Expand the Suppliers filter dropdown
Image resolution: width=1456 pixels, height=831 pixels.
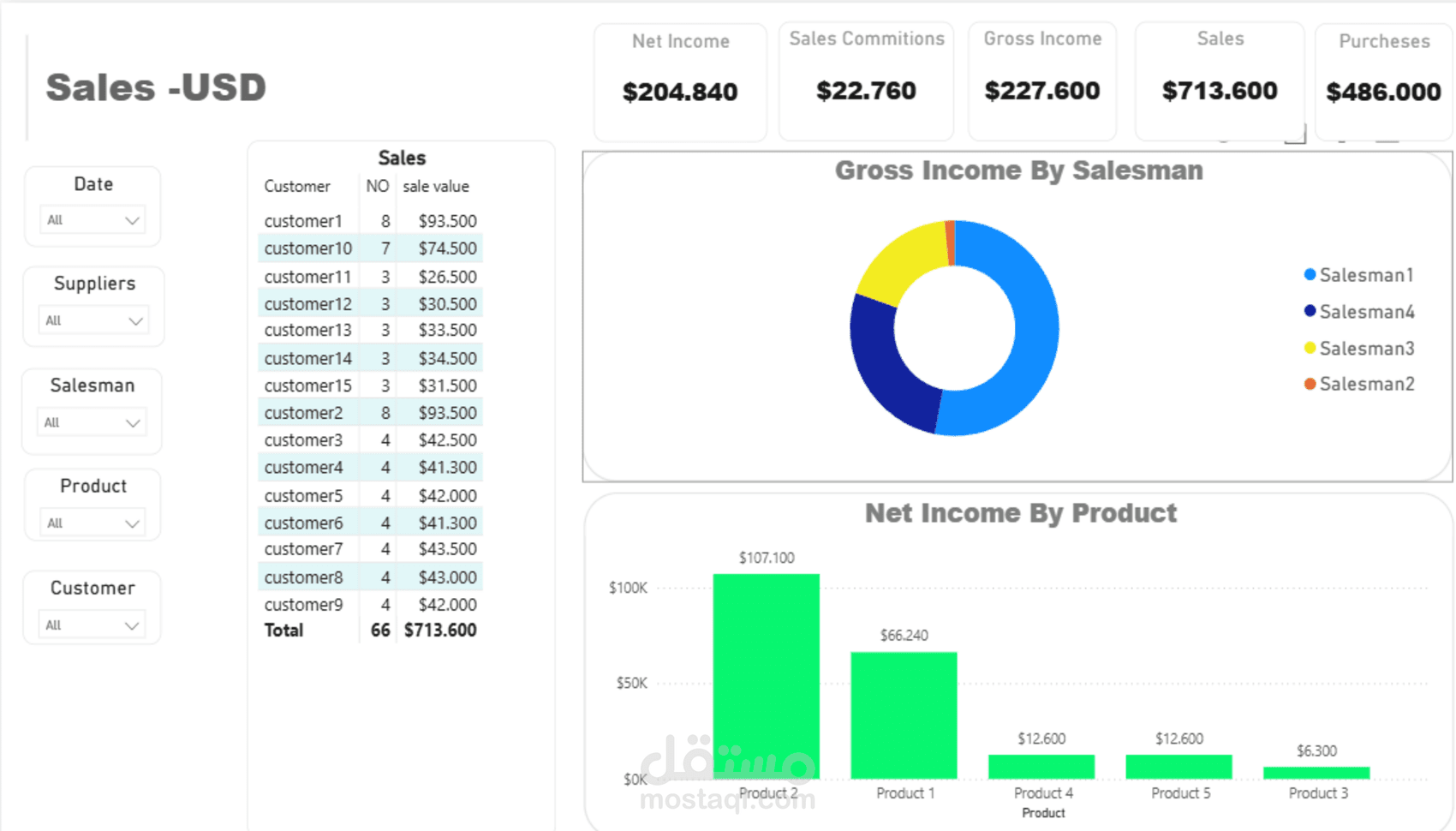point(92,320)
